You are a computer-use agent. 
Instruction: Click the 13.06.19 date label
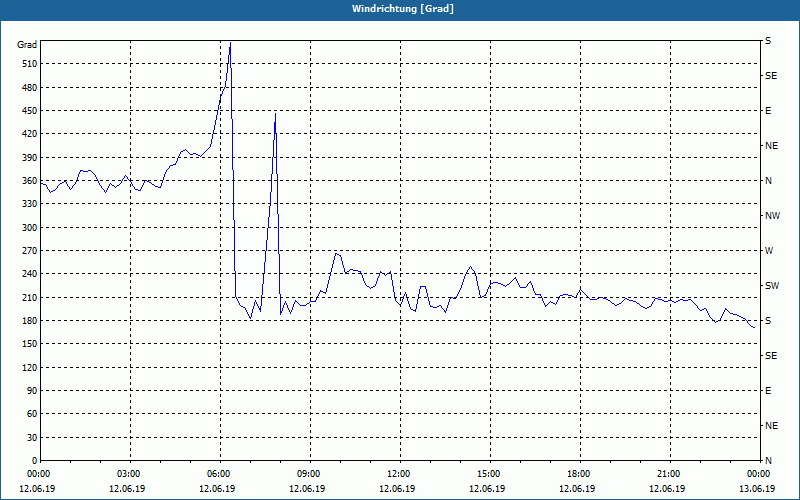757,489
